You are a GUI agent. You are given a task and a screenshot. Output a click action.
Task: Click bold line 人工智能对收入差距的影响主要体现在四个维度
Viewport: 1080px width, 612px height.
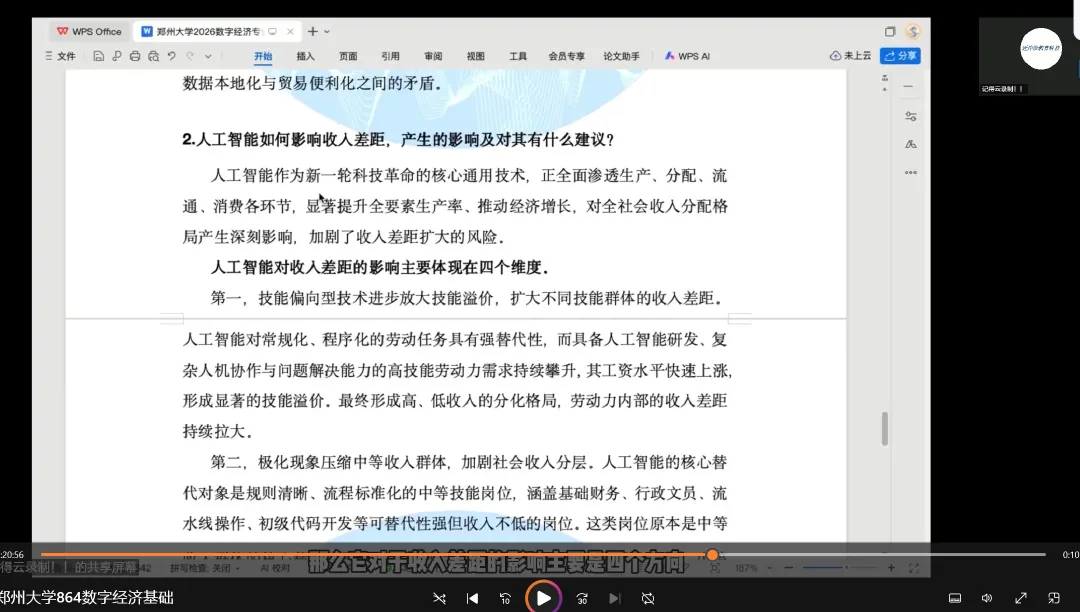click(x=380, y=268)
